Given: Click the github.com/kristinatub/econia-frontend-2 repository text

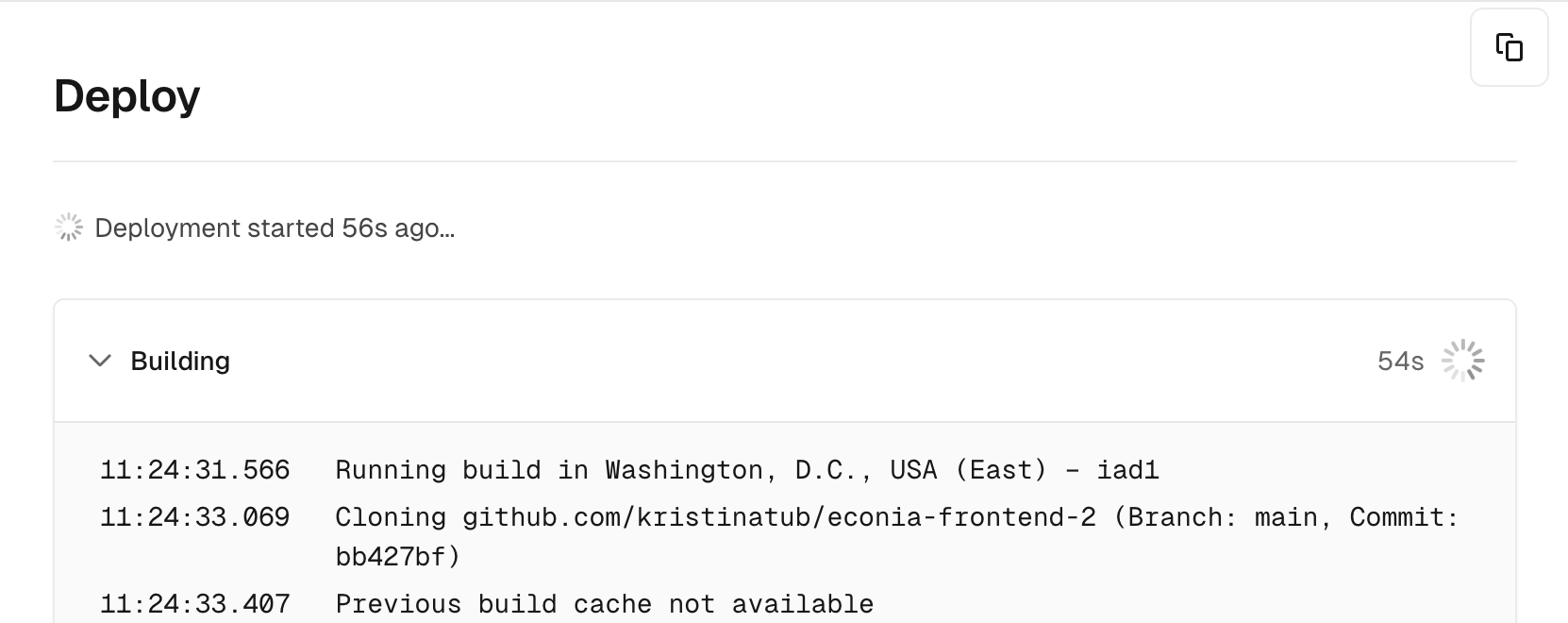Looking at the screenshot, I should 779,517.
